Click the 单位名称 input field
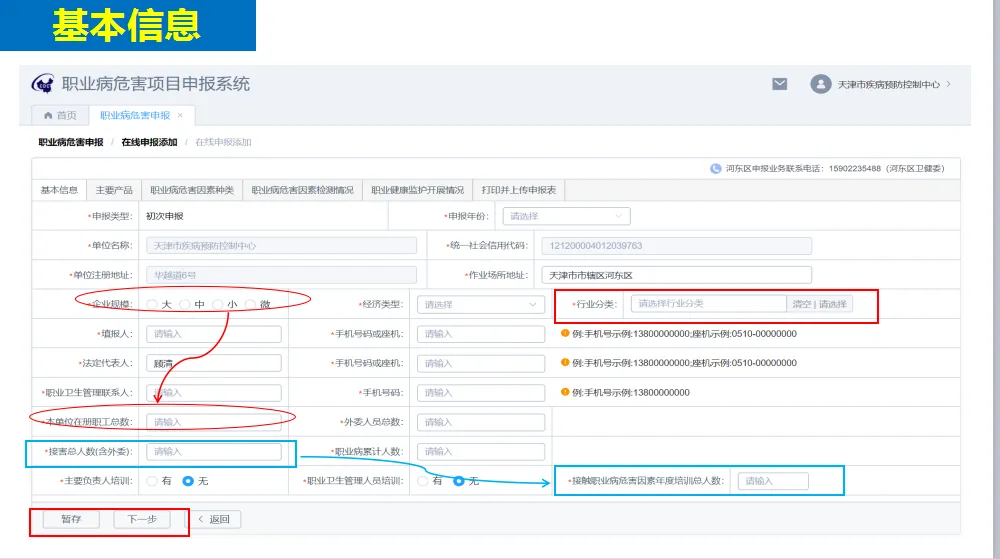 [281, 245]
